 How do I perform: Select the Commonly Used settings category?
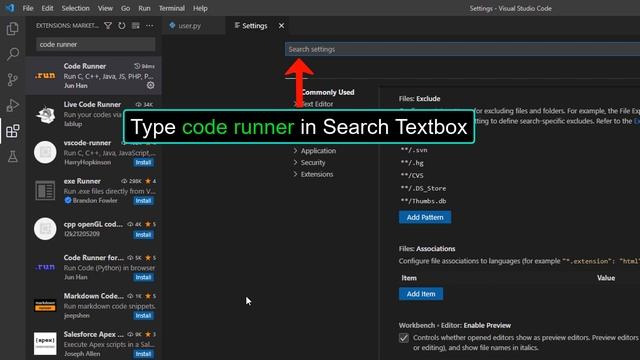[328, 92]
